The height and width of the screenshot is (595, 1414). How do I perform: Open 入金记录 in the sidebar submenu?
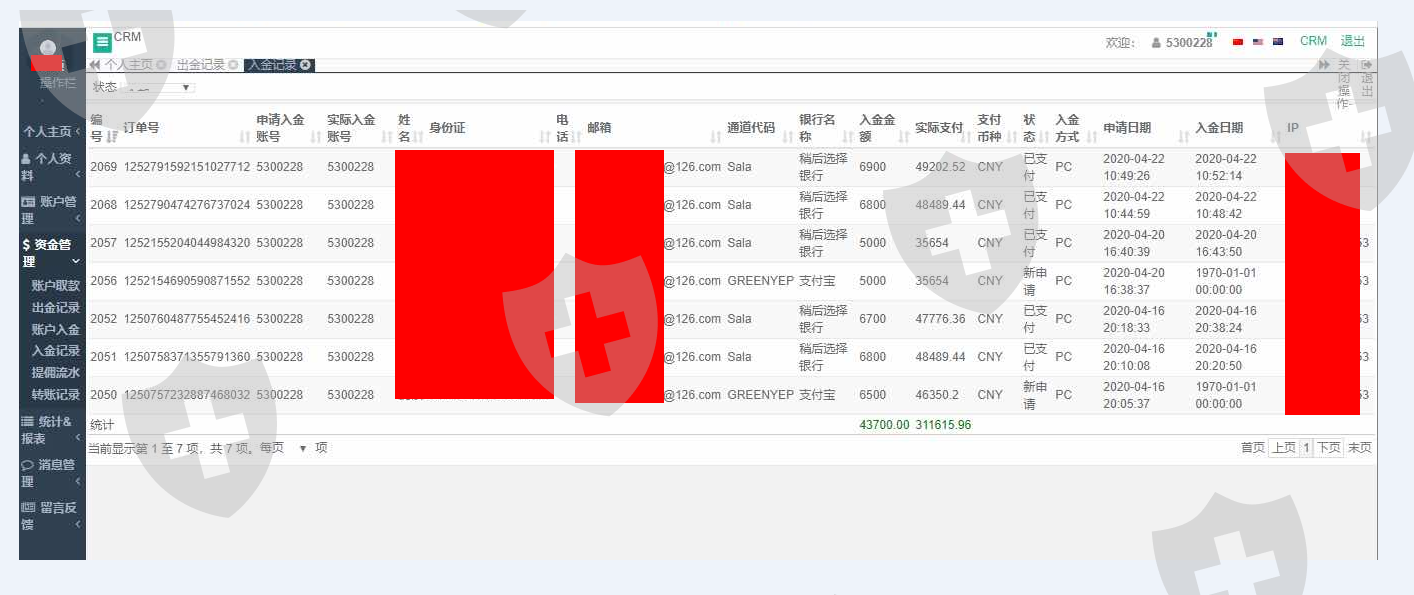[x=55, y=351]
